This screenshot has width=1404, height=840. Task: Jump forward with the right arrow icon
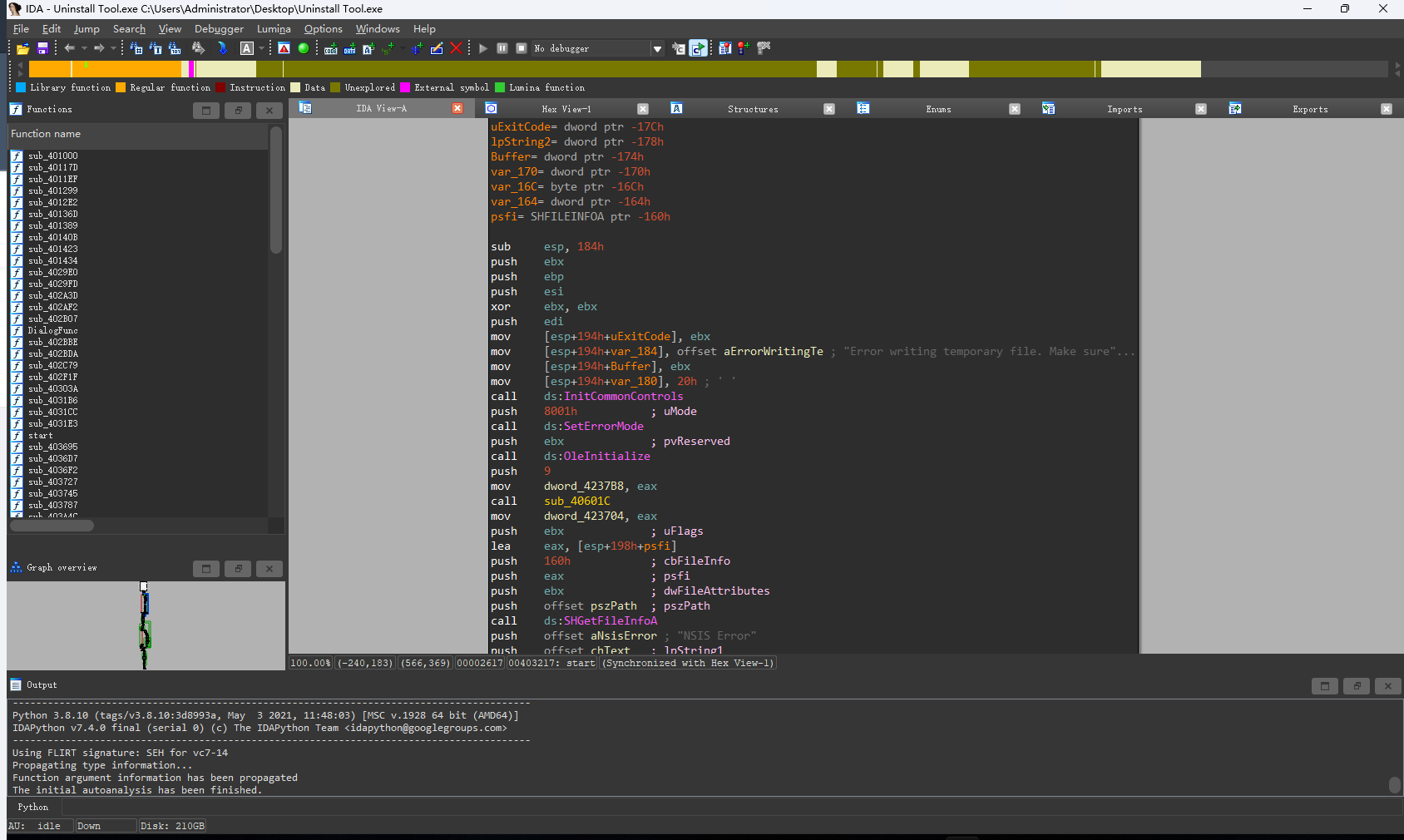[99, 48]
